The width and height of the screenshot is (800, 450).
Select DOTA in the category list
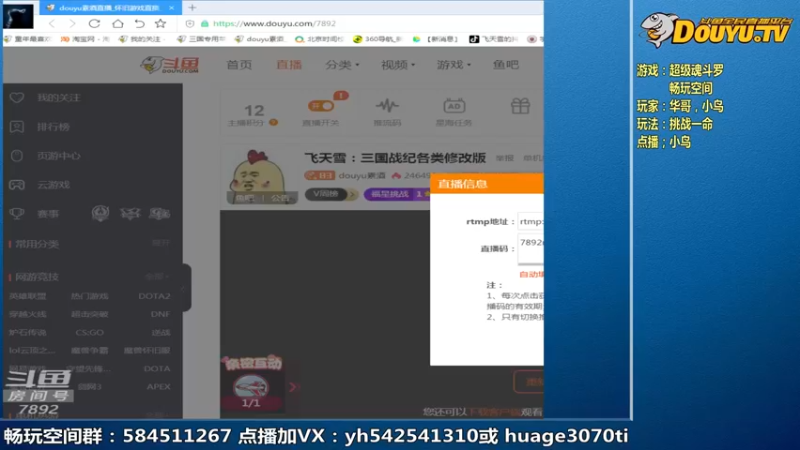(x=157, y=368)
